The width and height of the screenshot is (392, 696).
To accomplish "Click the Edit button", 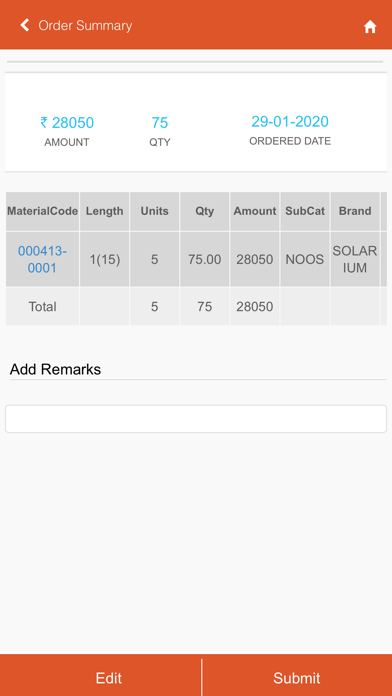I will (109, 678).
